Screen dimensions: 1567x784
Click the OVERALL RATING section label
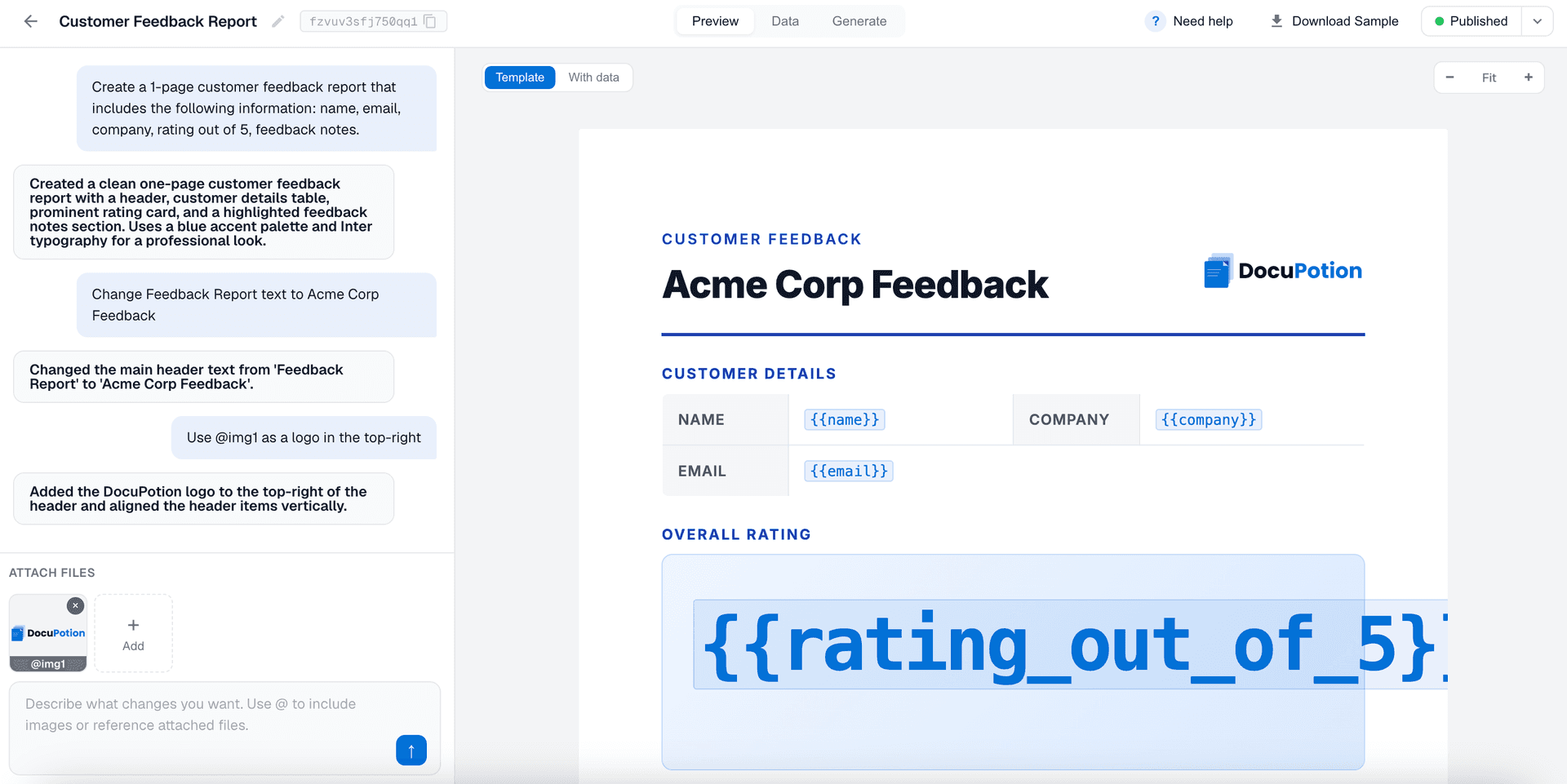pos(736,534)
